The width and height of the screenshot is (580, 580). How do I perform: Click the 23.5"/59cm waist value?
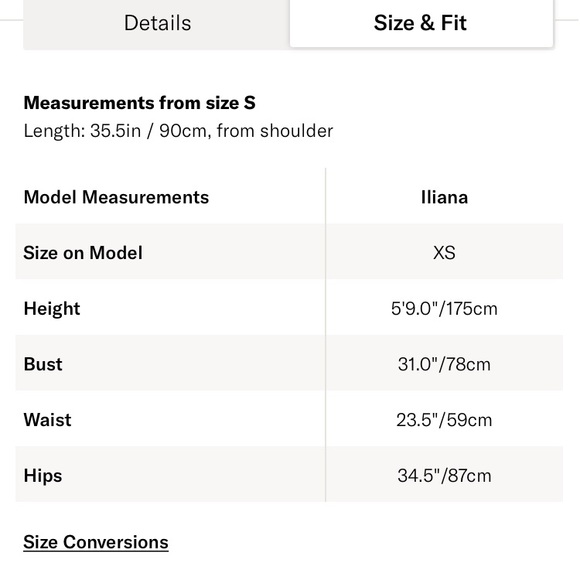(444, 420)
